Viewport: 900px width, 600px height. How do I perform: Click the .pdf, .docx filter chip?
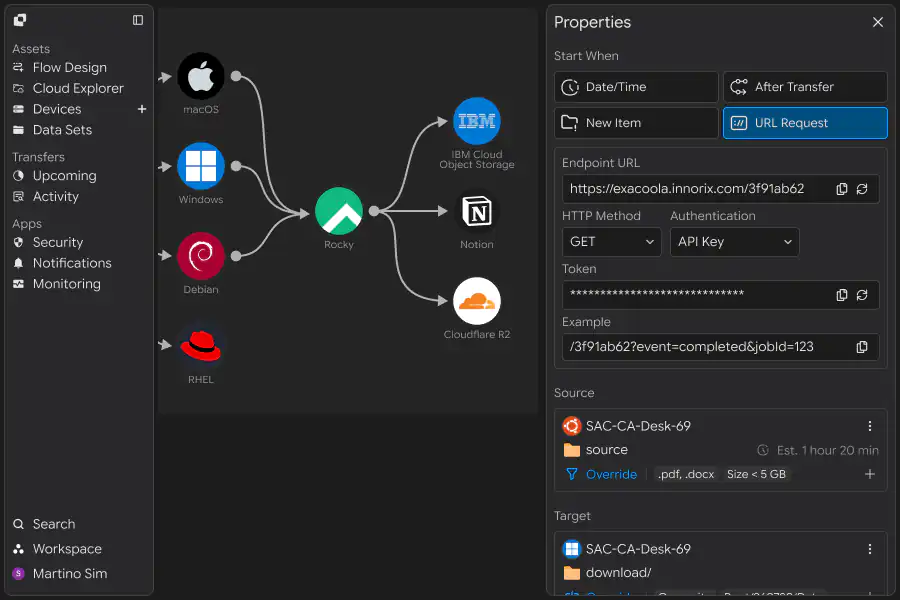tap(686, 474)
